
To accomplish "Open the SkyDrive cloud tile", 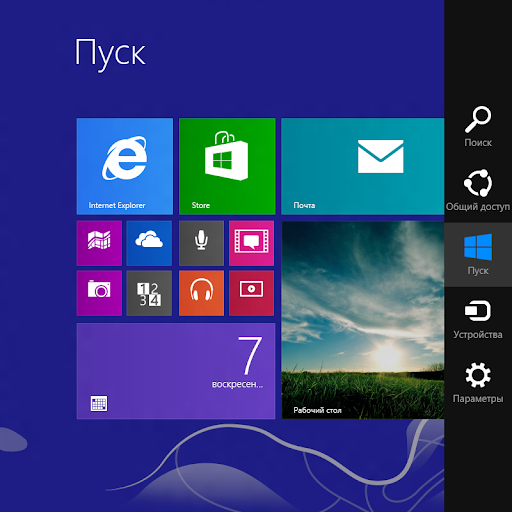I will coord(149,243).
